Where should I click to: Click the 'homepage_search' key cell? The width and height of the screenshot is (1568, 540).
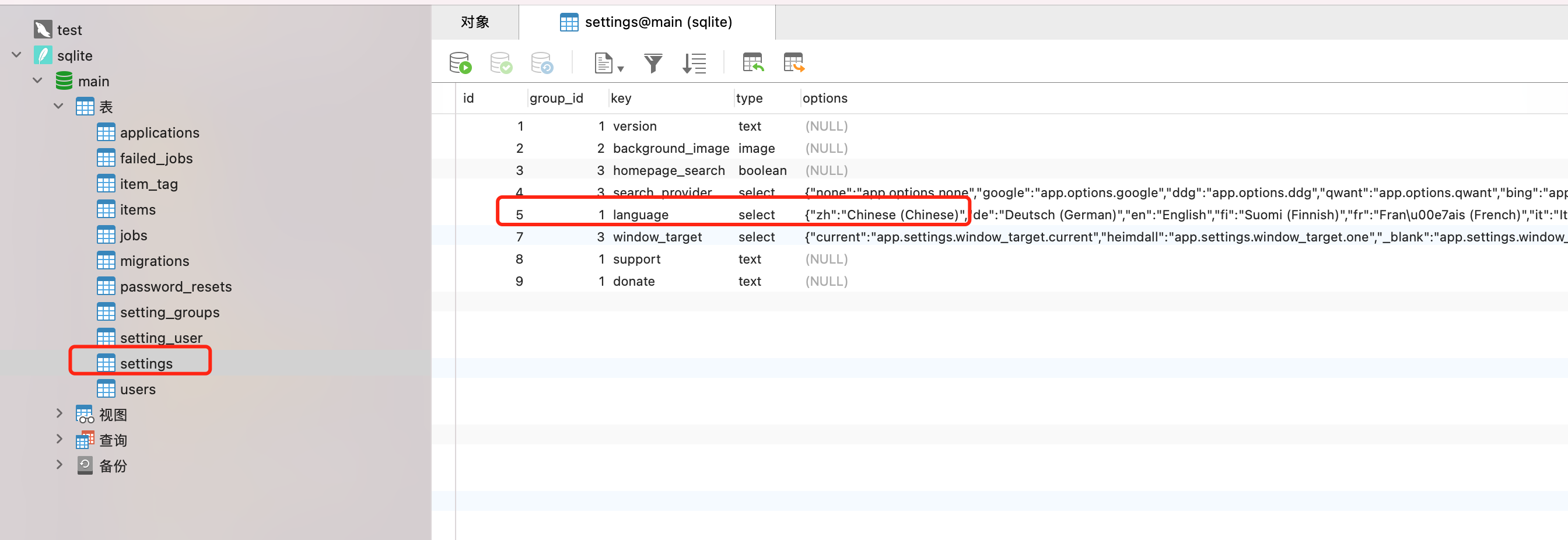671,170
